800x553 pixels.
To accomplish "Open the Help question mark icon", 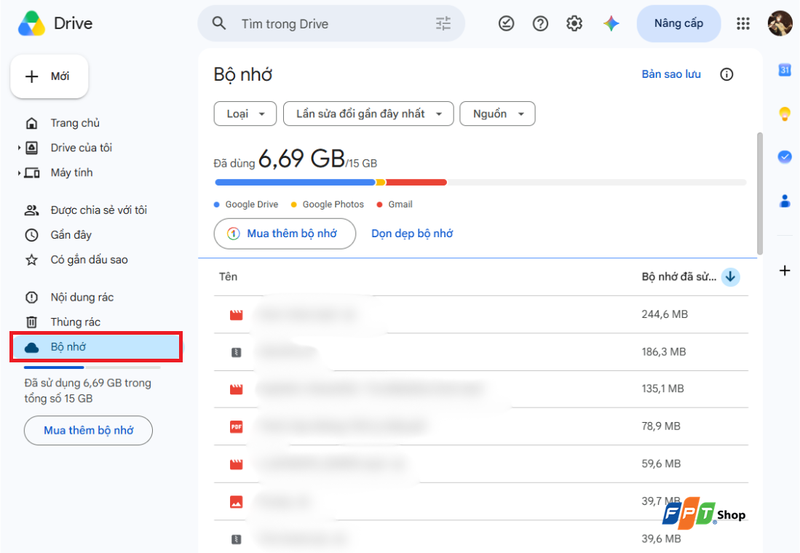I will tap(540, 23).
